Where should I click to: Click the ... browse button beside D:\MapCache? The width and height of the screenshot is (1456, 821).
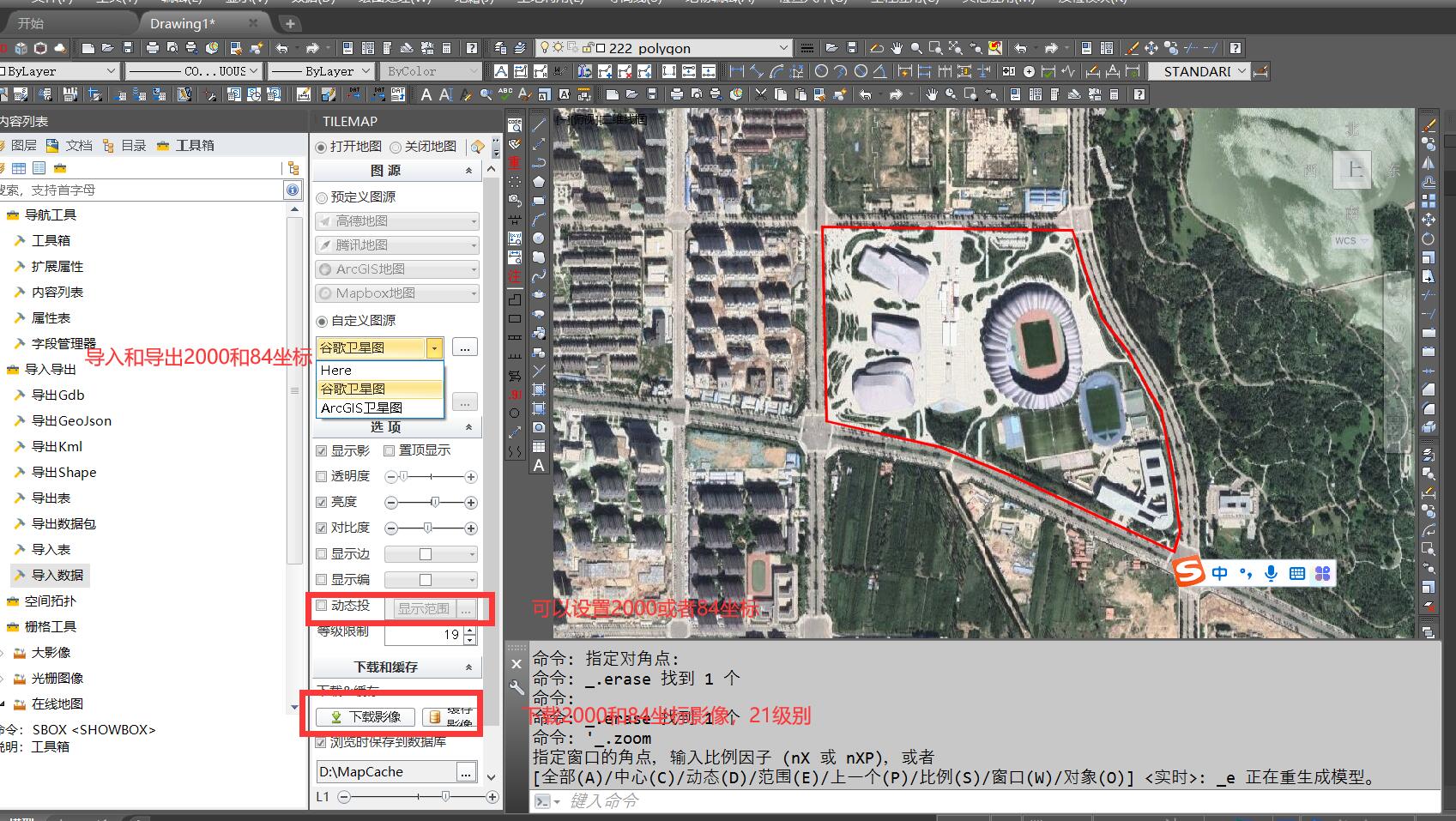(466, 772)
